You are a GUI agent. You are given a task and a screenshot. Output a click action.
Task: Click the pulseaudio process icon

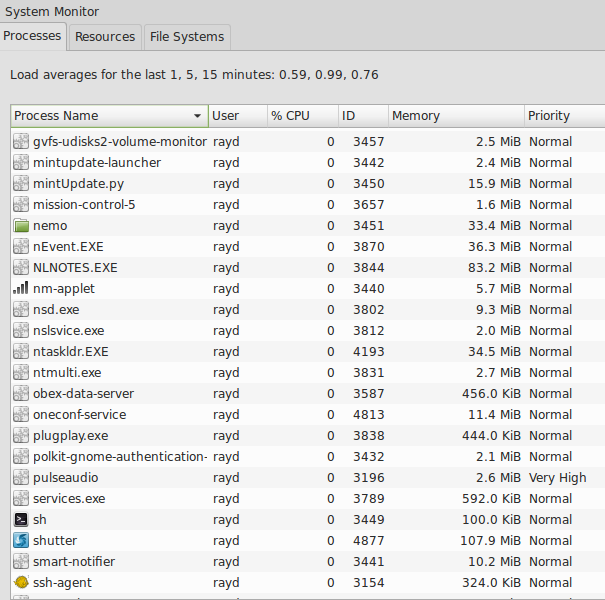(21, 477)
